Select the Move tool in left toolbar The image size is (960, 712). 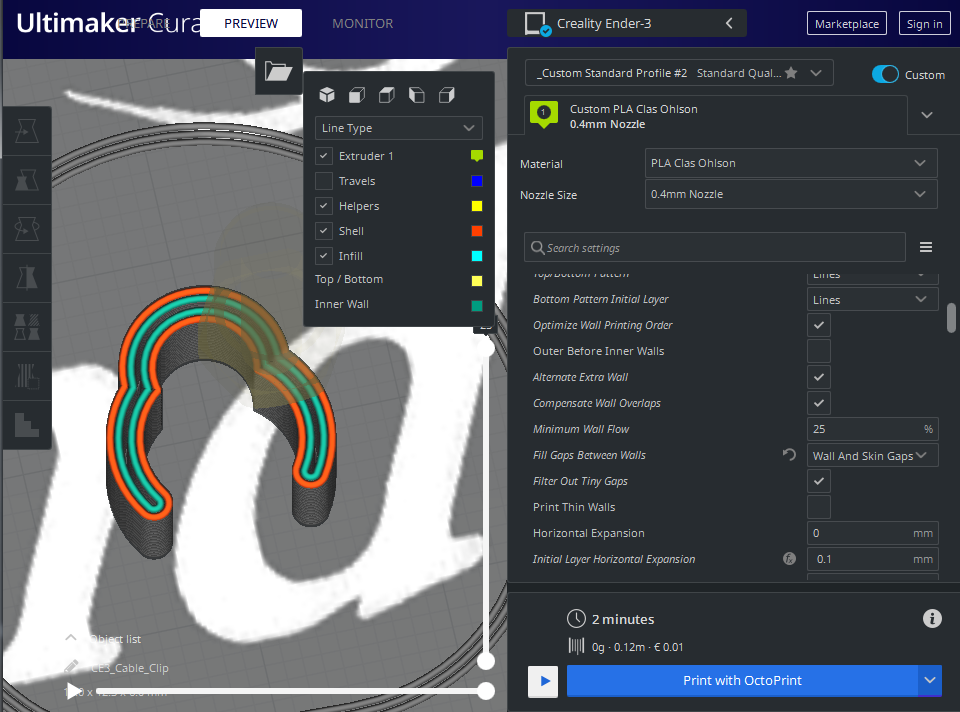click(27, 131)
